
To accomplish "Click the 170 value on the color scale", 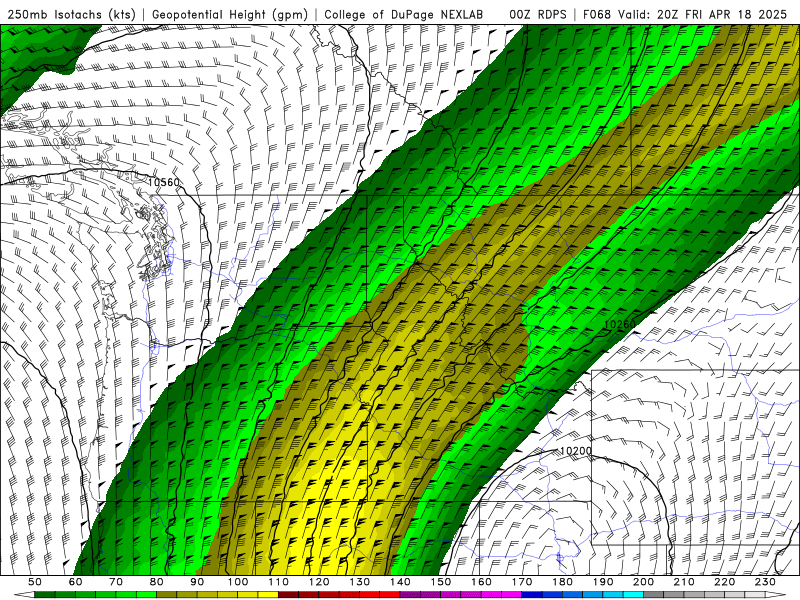I will point(522,582).
